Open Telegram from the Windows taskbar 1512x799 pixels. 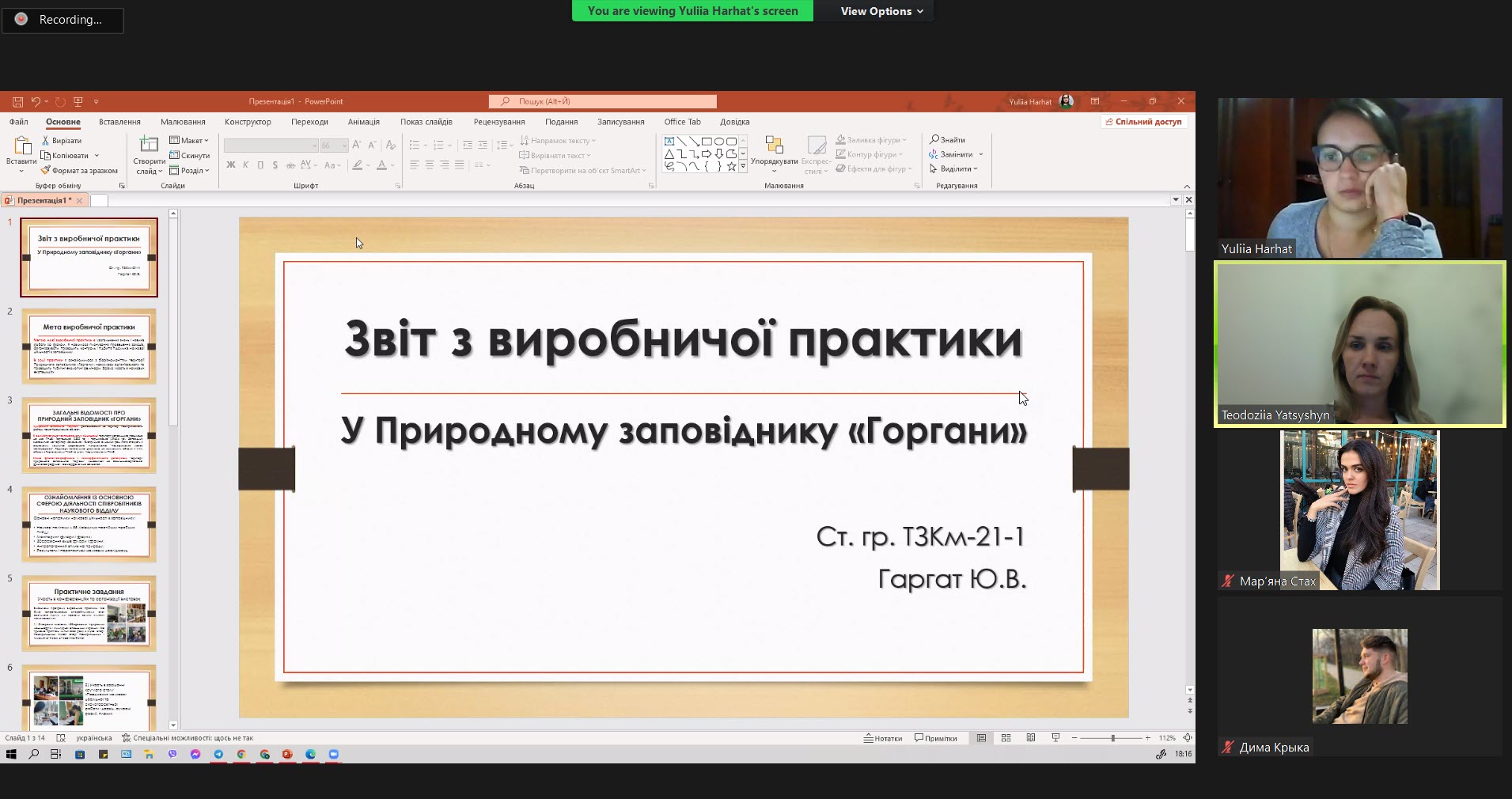218,755
